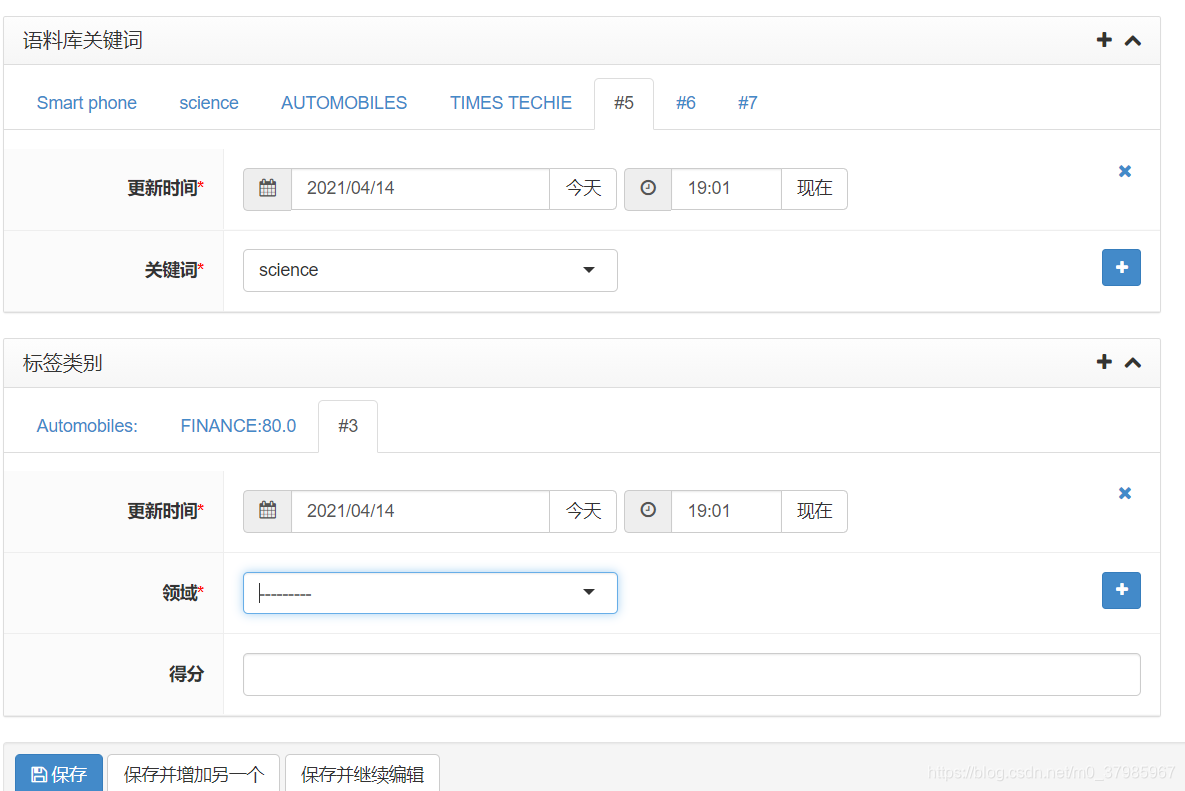
Task: Open calendar picker in 标签类别 section
Action: (x=268, y=511)
